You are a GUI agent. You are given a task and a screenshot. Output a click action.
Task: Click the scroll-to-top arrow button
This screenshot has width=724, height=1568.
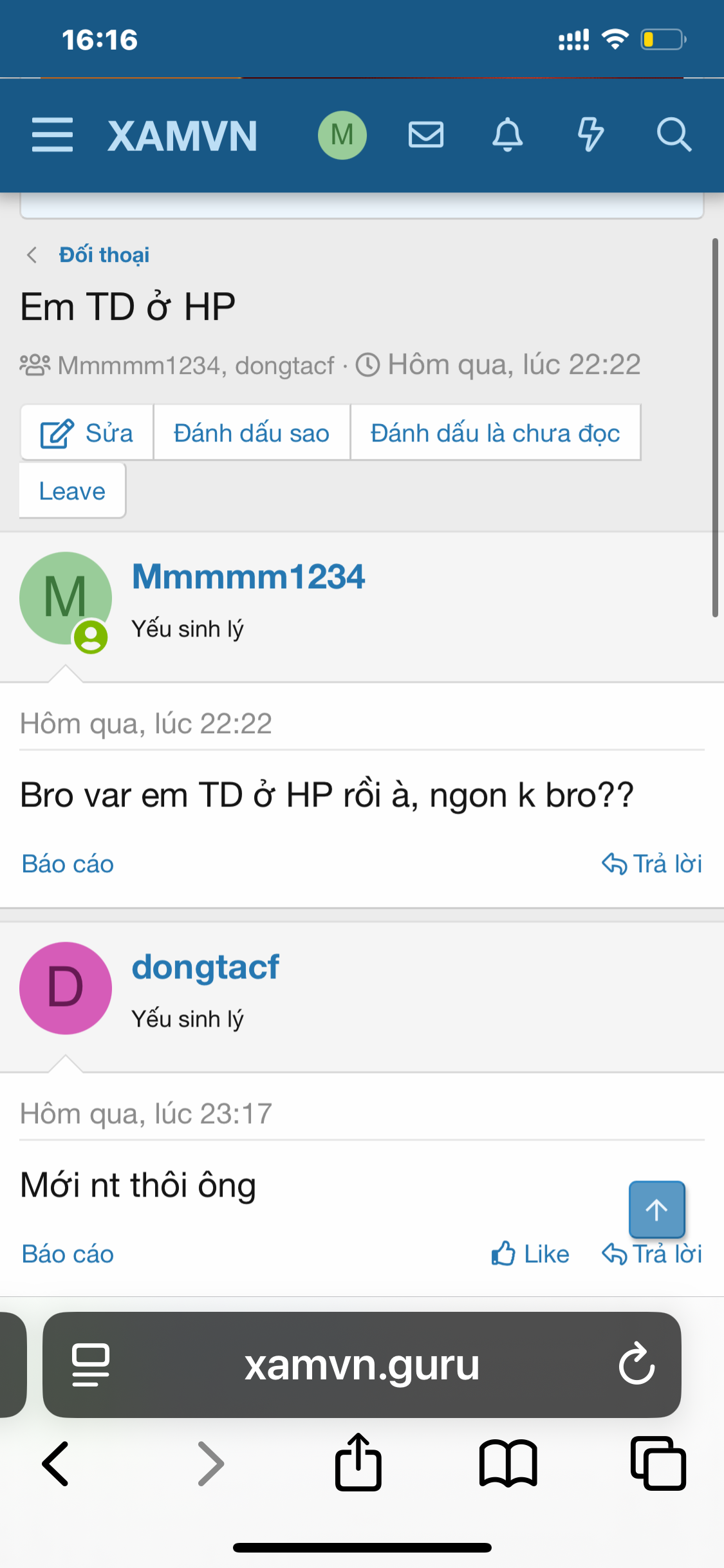pos(656,1210)
